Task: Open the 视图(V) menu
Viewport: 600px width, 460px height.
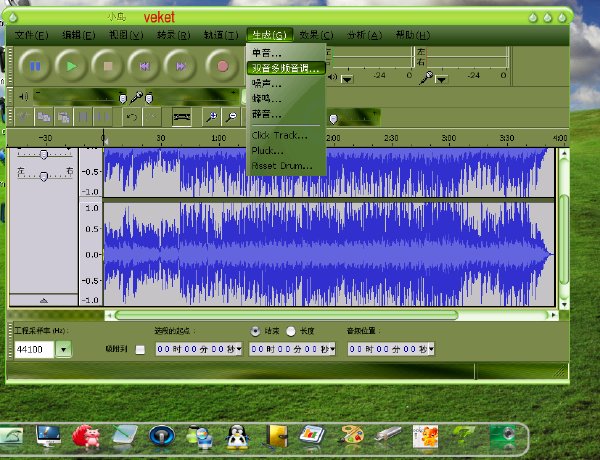Action: pyautogui.click(x=126, y=35)
